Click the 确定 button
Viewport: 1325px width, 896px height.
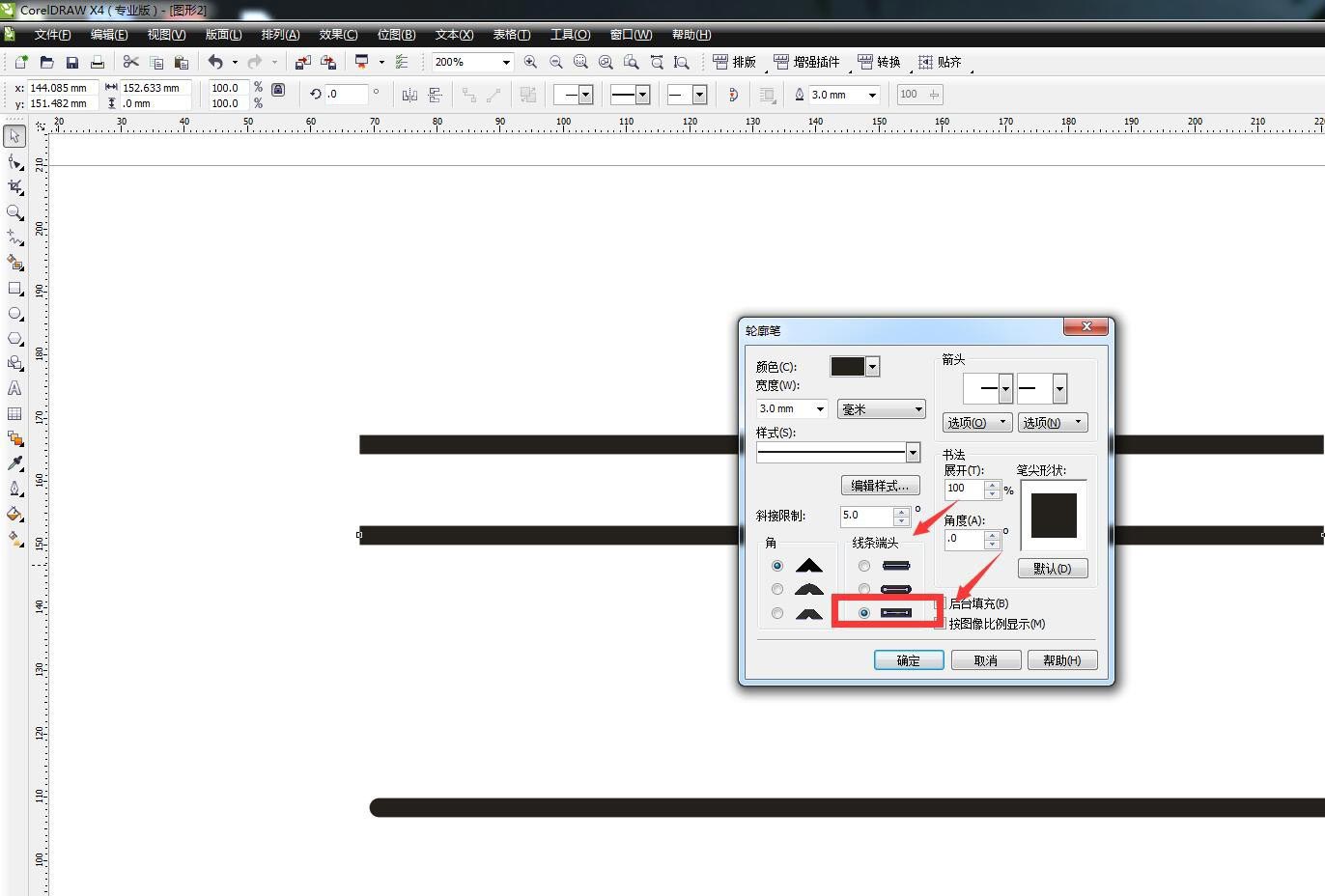908,660
